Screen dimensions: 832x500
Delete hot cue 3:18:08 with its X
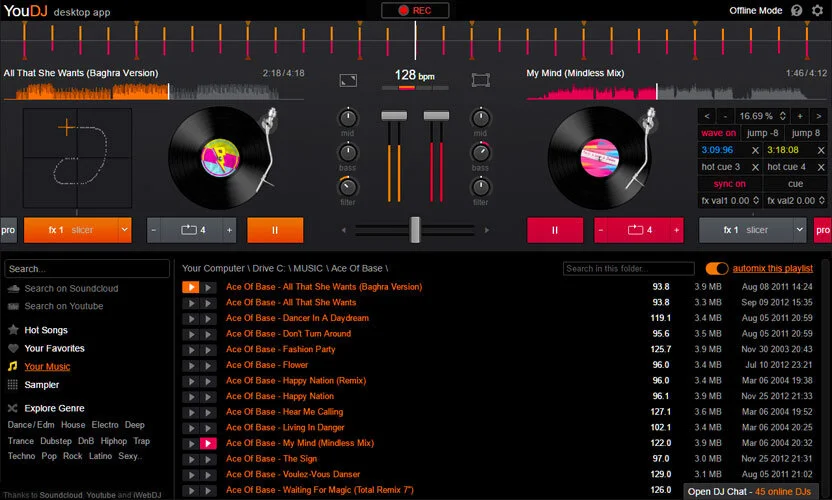point(821,150)
